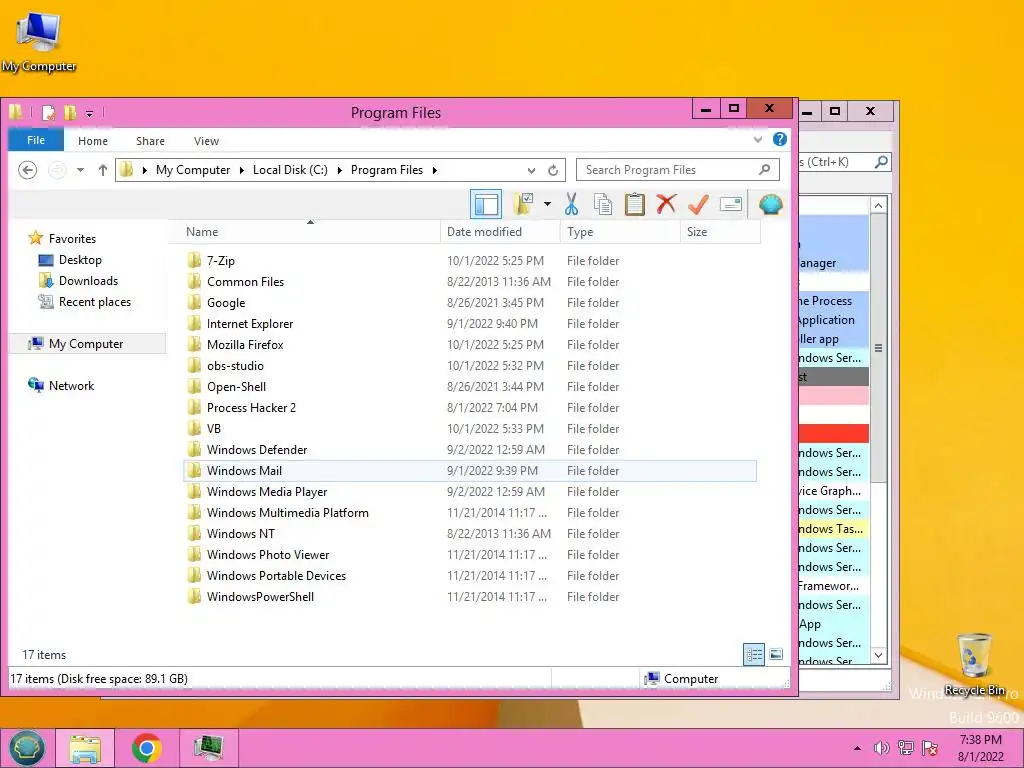Click the search magnifier icon in Program Files
This screenshot has width=1024, height=768.
(x=765, y=170)
